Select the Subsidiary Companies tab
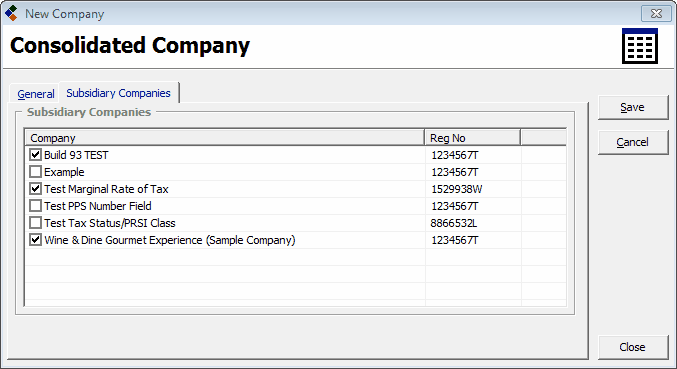Viewport: 677px width, 369px height. click(118, 93)
